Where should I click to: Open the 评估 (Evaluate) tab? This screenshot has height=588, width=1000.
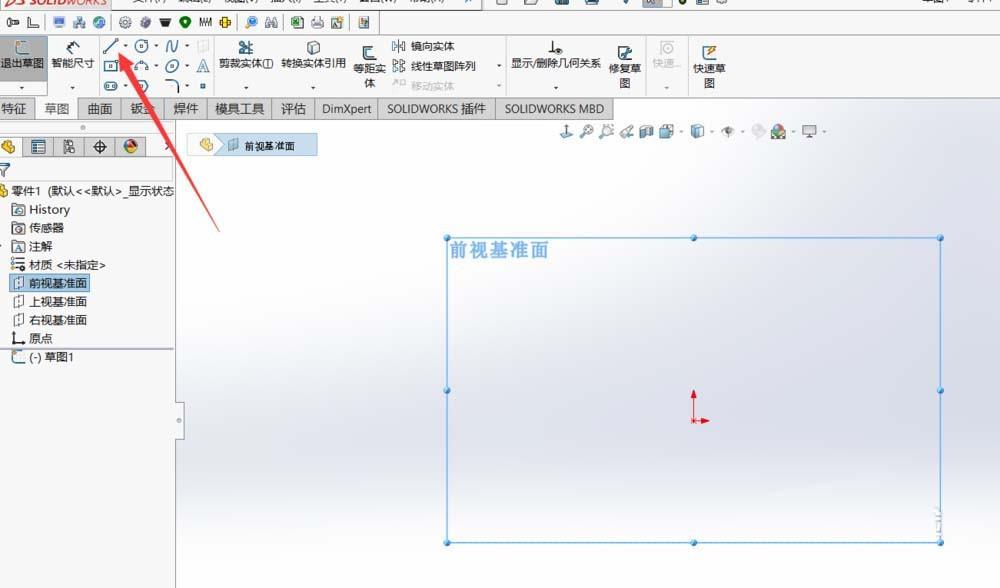(294, 109)
